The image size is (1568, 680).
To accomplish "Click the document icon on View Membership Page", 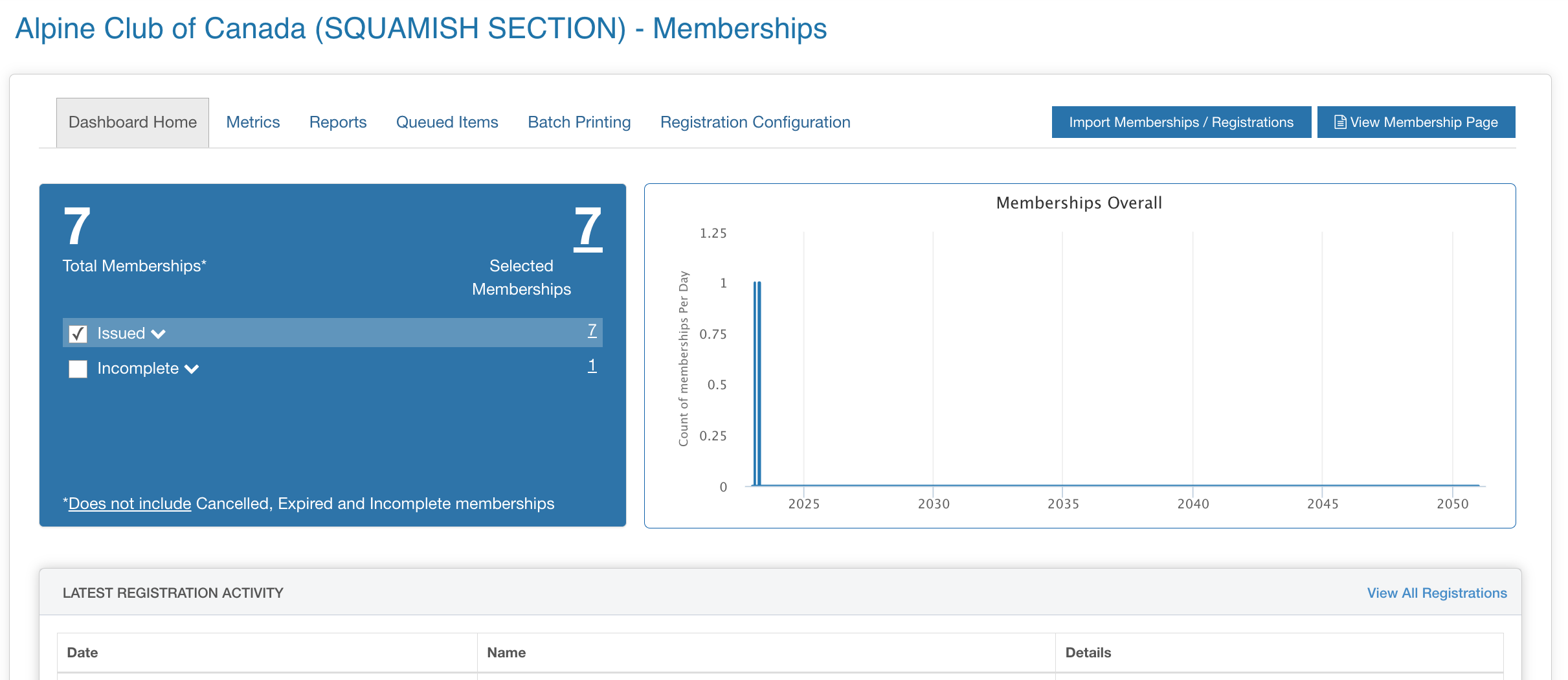I will tap(1340, 122).
